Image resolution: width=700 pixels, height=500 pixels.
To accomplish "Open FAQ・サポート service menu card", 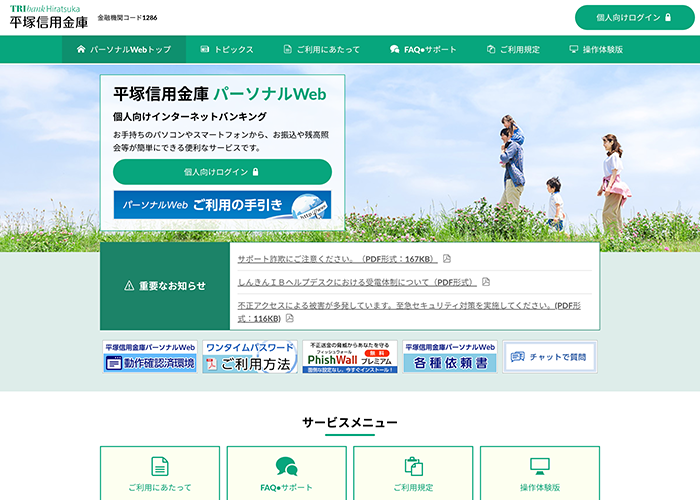I will click(287, 473).
